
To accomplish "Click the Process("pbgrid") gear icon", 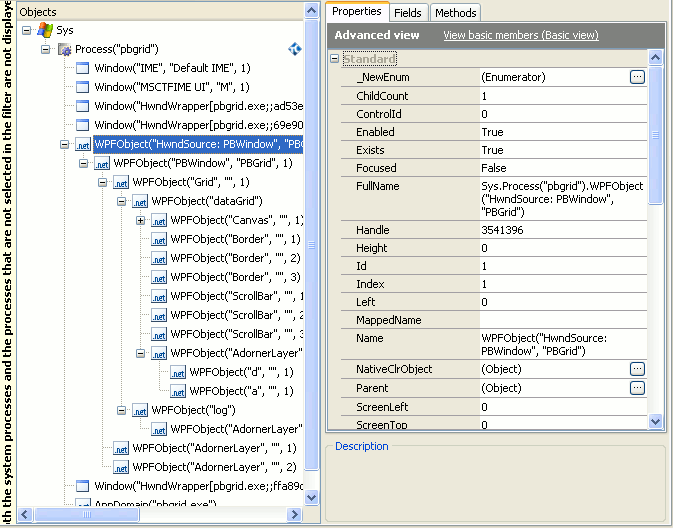I will (x=63, y=49).
